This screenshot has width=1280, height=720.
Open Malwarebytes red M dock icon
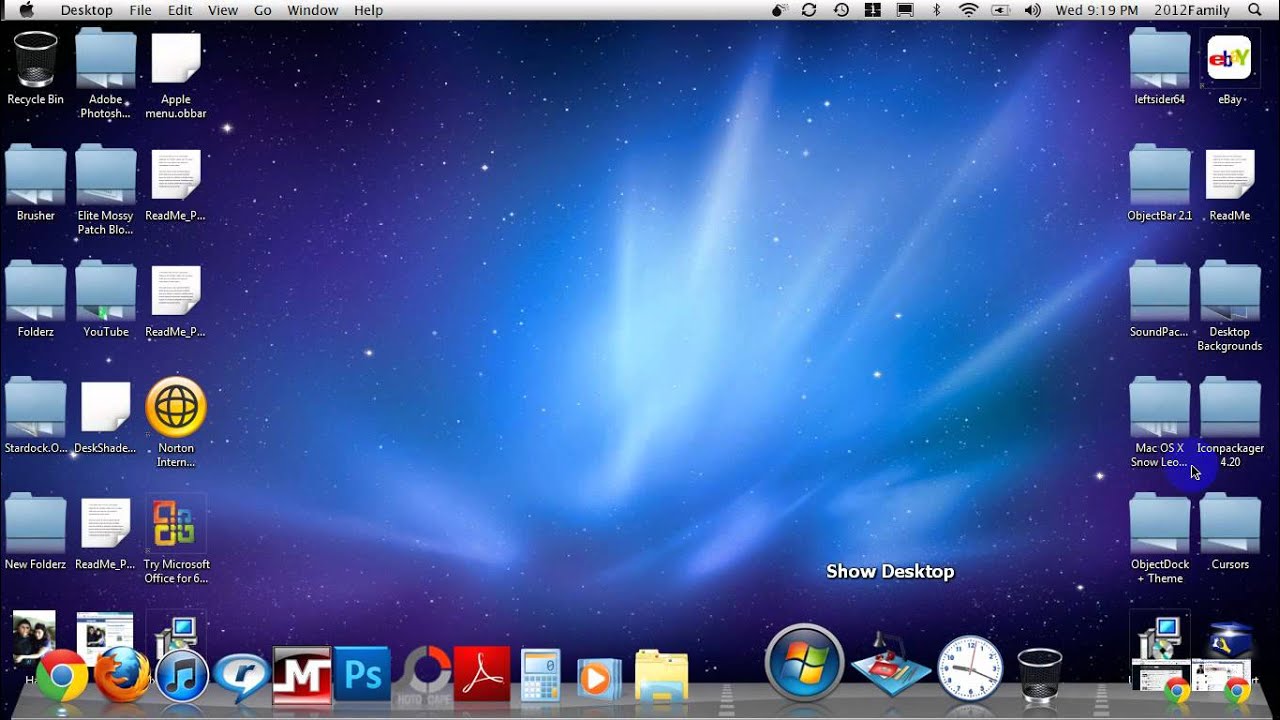click(302, 675)
